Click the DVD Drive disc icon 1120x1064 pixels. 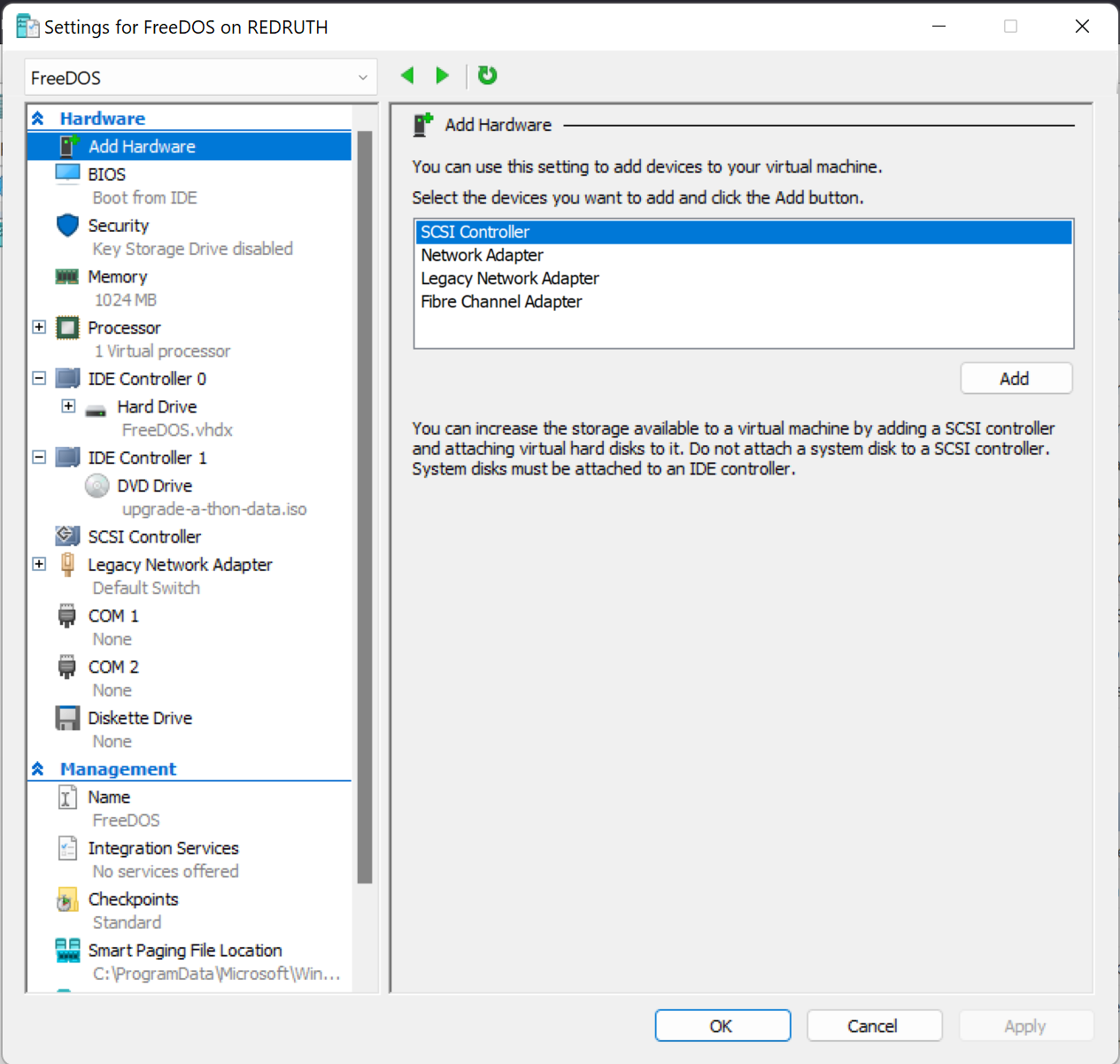point(97,486)
